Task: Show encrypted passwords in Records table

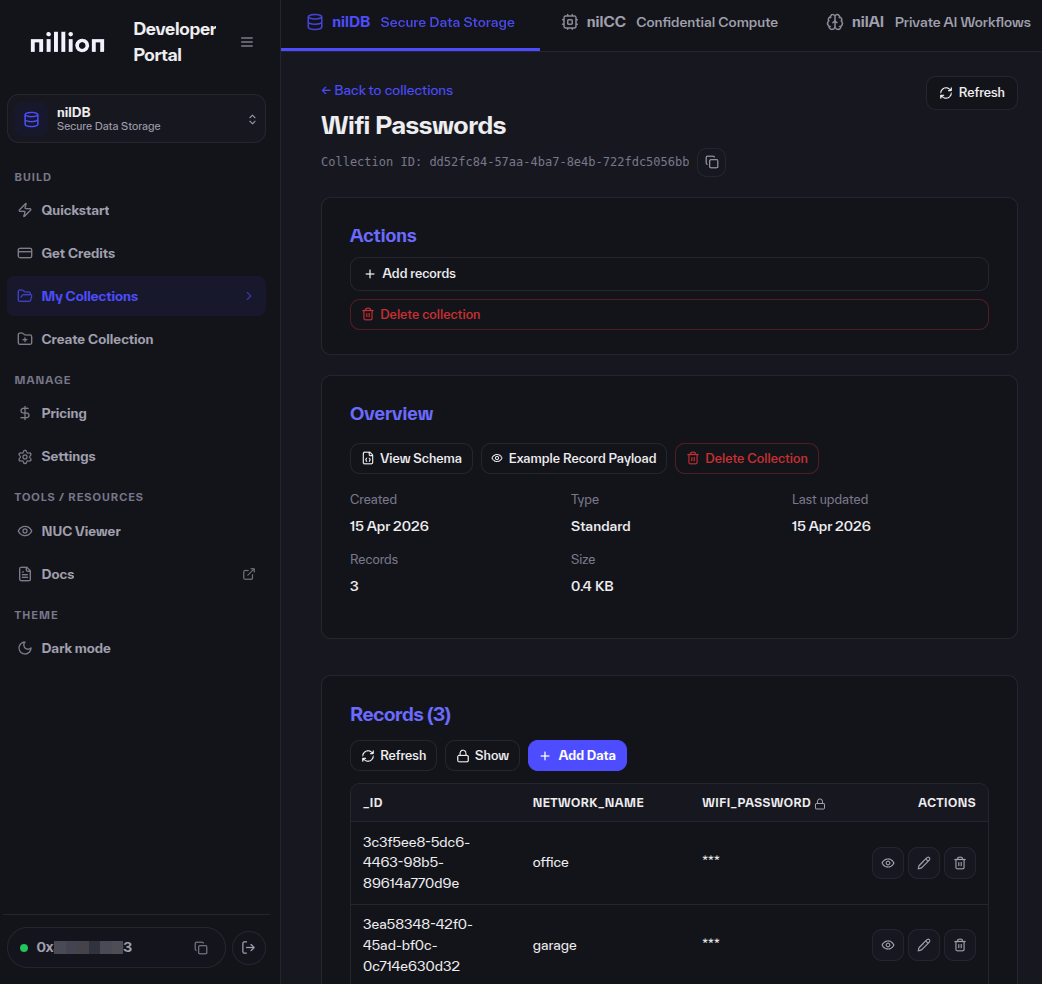Action: pos(482,756)
